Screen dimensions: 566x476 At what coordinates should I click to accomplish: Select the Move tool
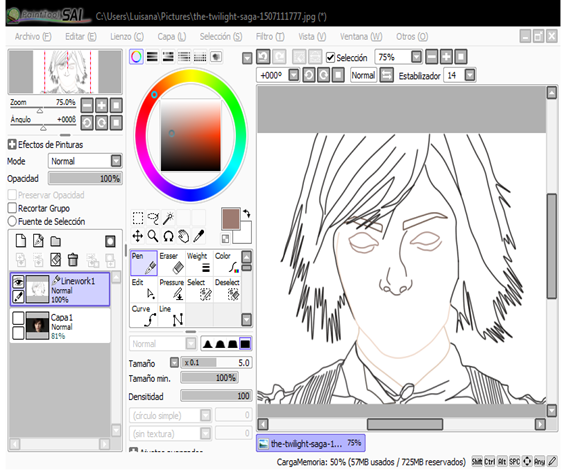coord(138,236)
